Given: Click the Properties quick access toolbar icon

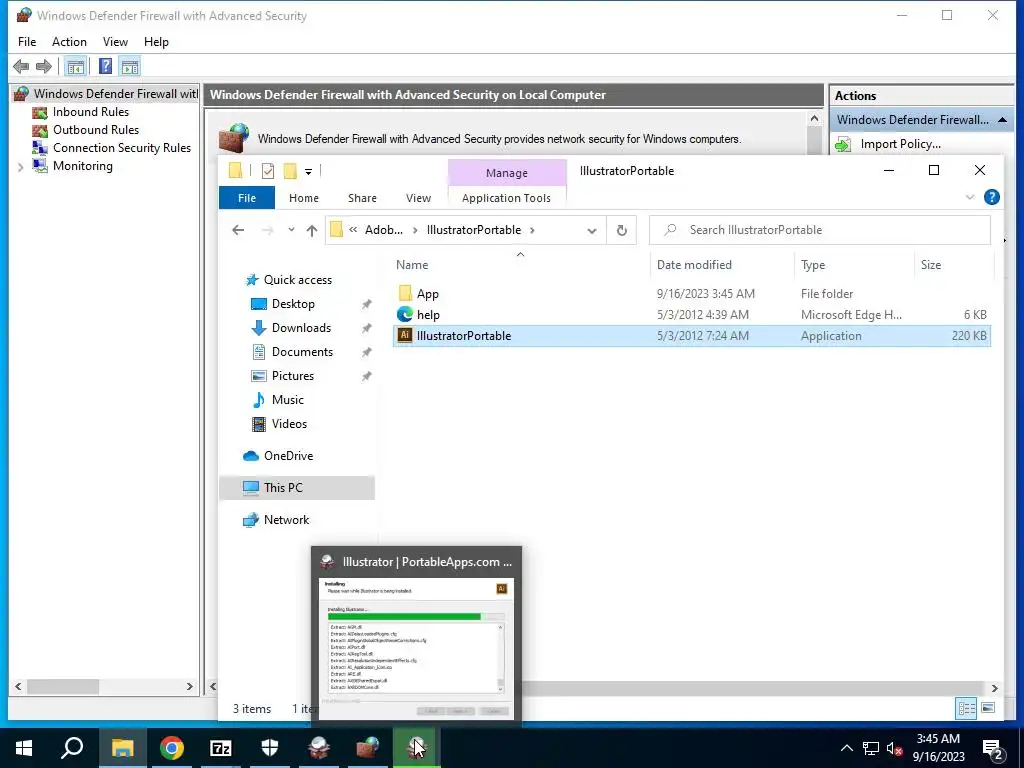Looking at the screenshot, I should pyautogui.click(x=268, y=171).
